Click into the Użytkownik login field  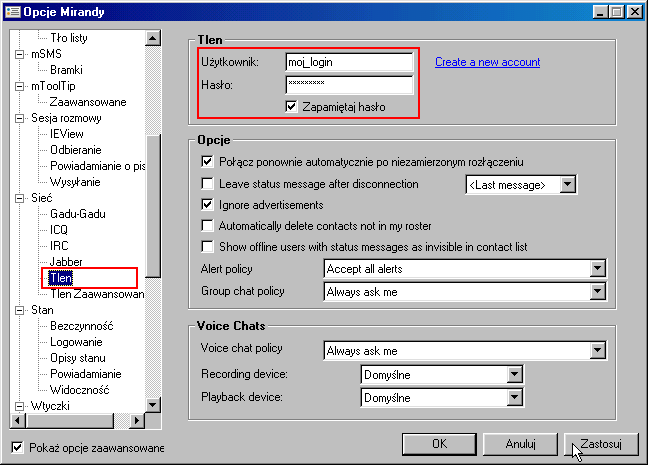347,62
